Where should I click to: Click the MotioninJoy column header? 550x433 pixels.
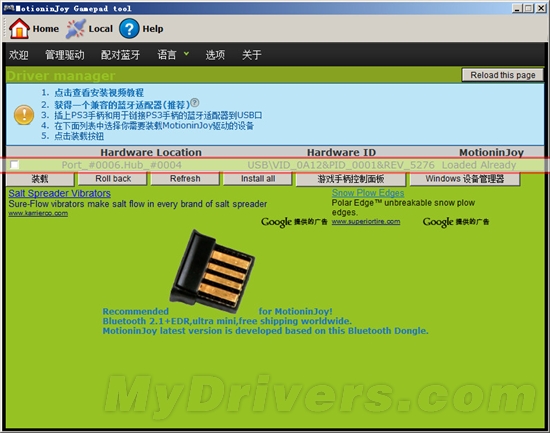click(x=491, y=152)
